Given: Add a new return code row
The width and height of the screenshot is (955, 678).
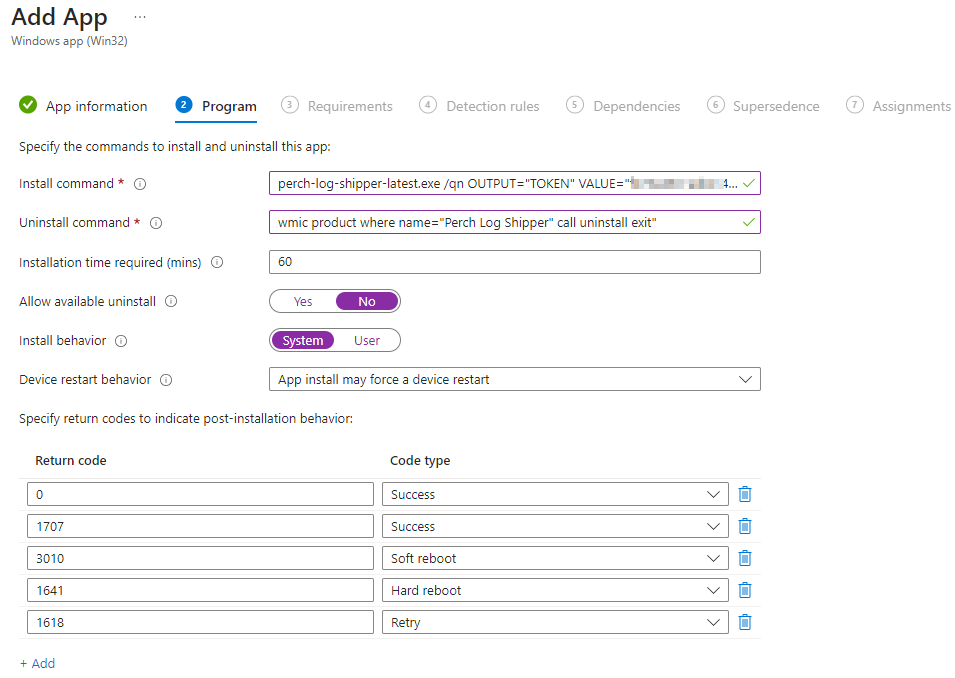Looking at the screenshot, I should [37, 663].
